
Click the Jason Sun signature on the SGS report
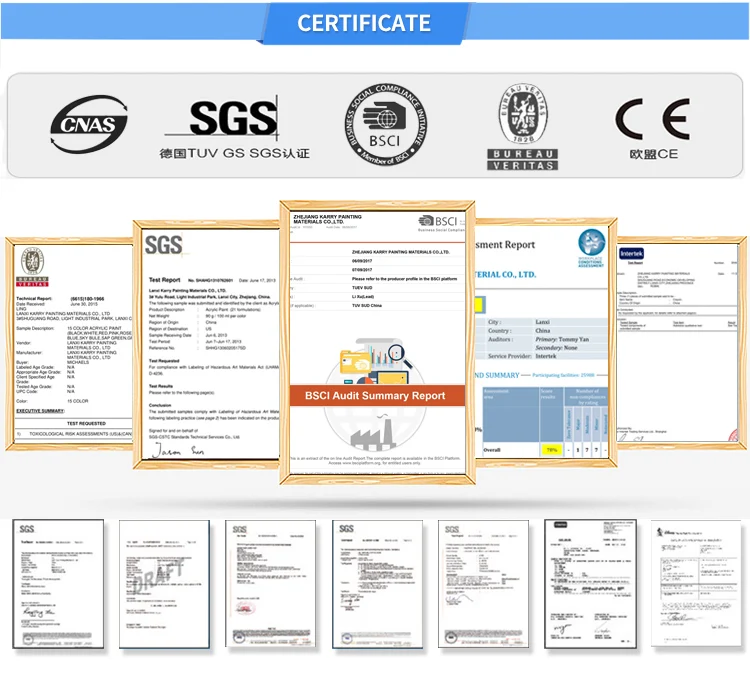(178, 450)
